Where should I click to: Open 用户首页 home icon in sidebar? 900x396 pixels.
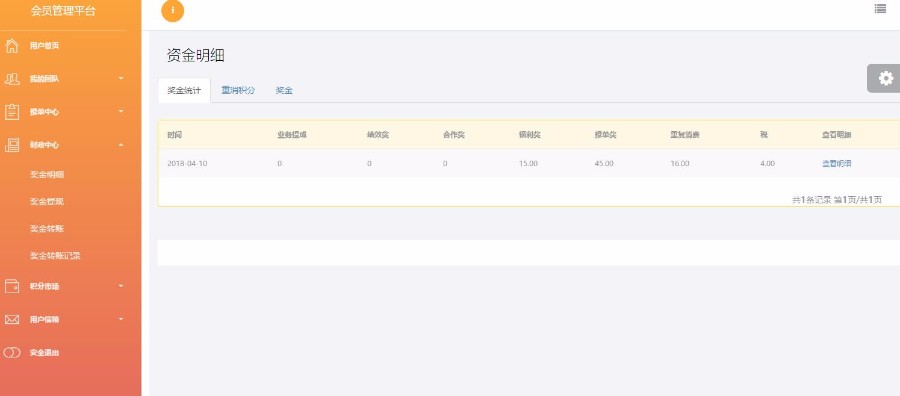pos(11,46)
